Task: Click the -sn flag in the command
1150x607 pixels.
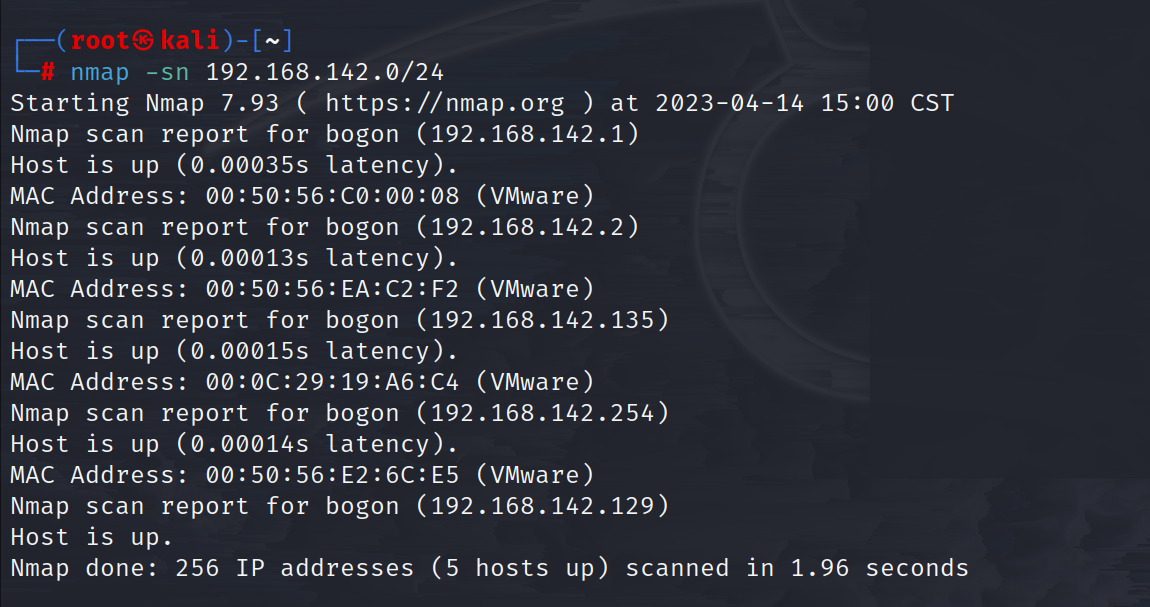Action: pos(169,72)
